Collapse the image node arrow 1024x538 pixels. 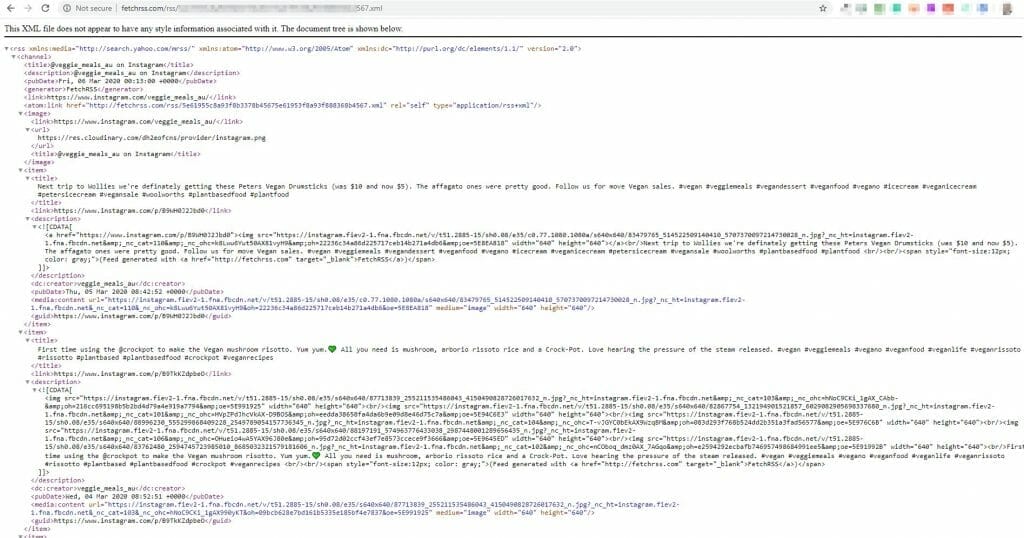tap(20, 113)
